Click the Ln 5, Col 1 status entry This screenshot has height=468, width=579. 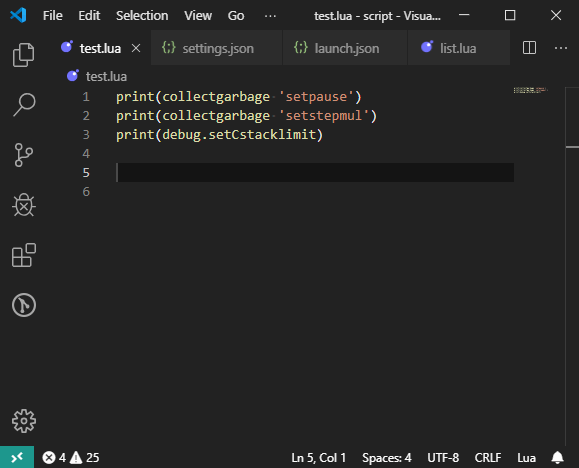pos(318,458)
